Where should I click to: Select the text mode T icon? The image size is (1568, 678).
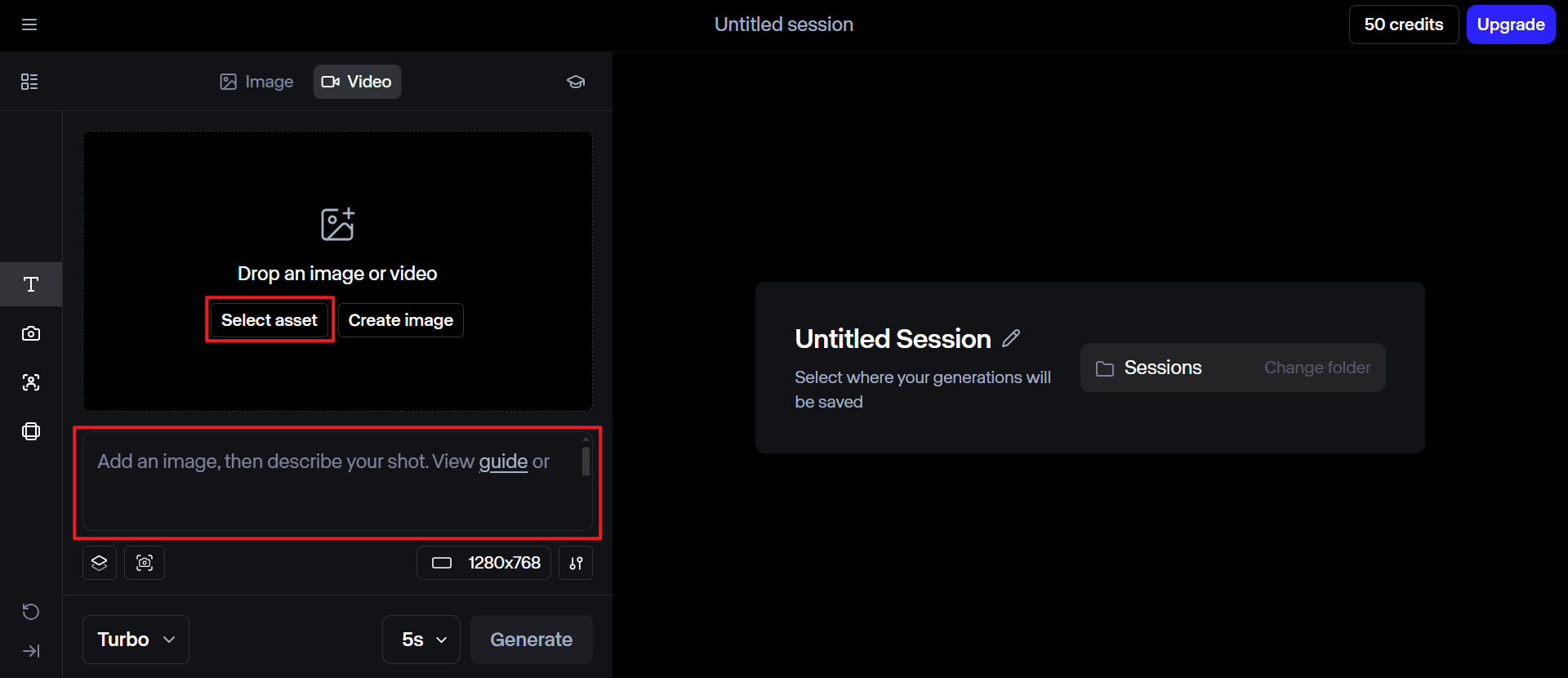[x=31, y=284]
